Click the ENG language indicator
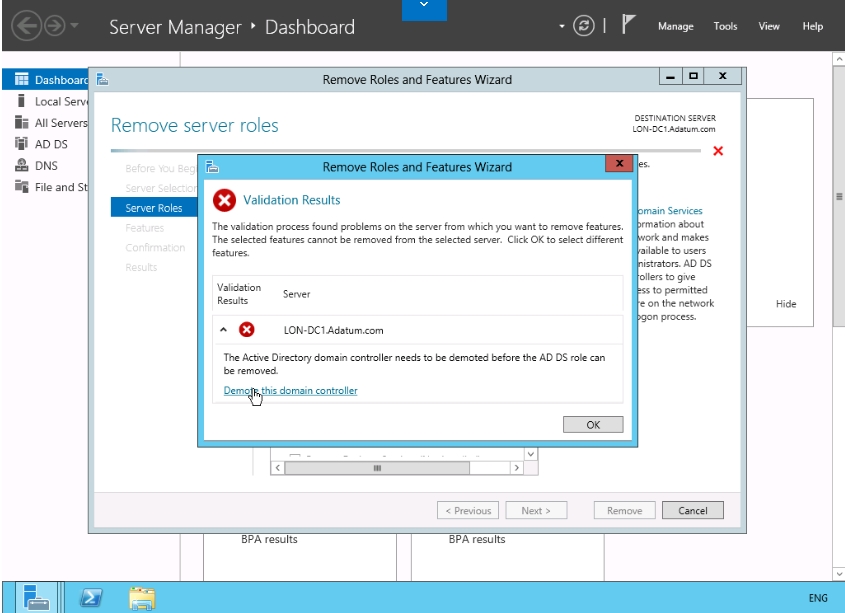845x613 pixels. pyautogui.click(x=818, y=598)
